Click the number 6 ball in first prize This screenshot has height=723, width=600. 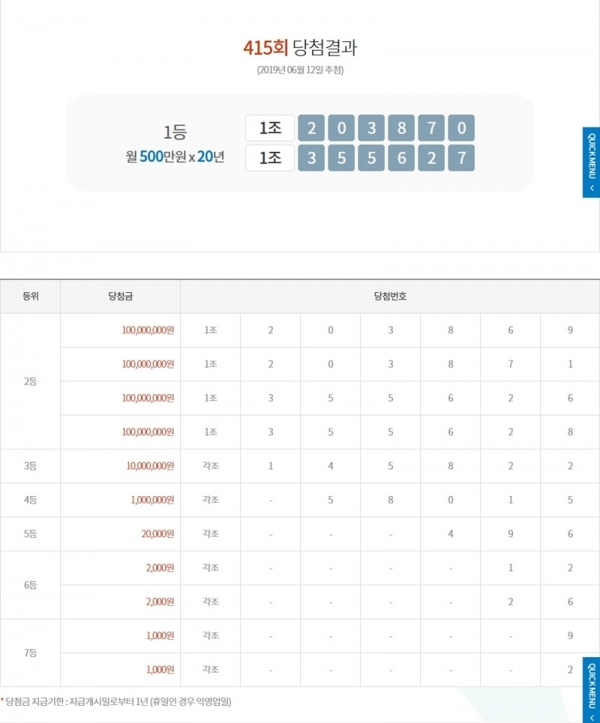[401, 158]
